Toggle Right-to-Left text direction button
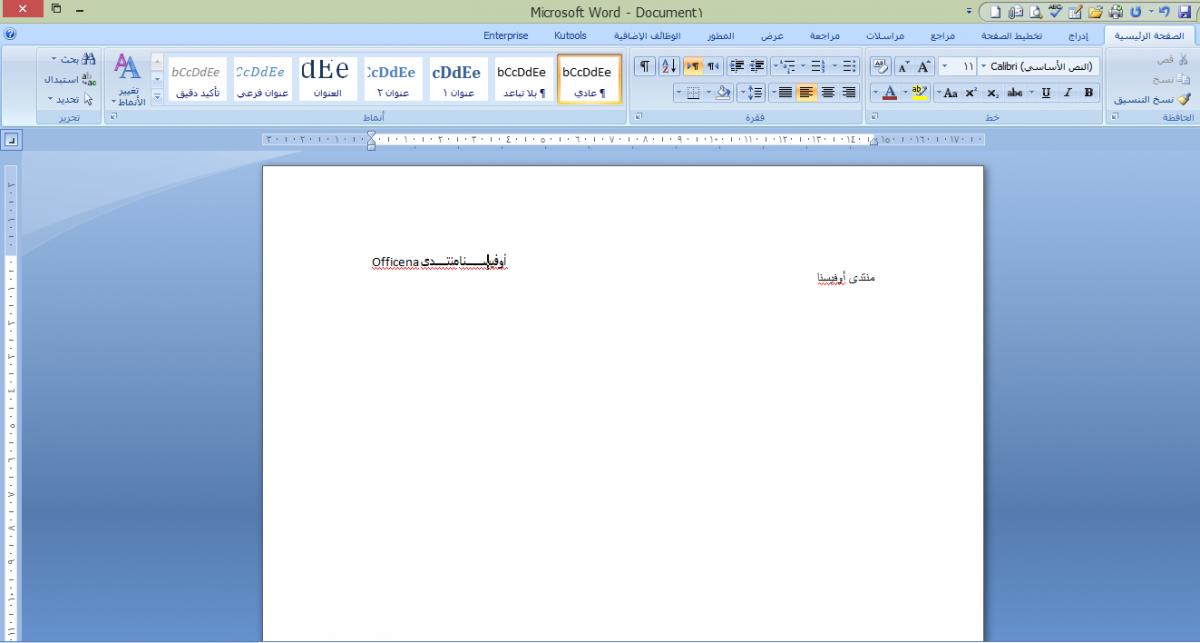This screenshot has height=643, width=1200. [713, 67]
